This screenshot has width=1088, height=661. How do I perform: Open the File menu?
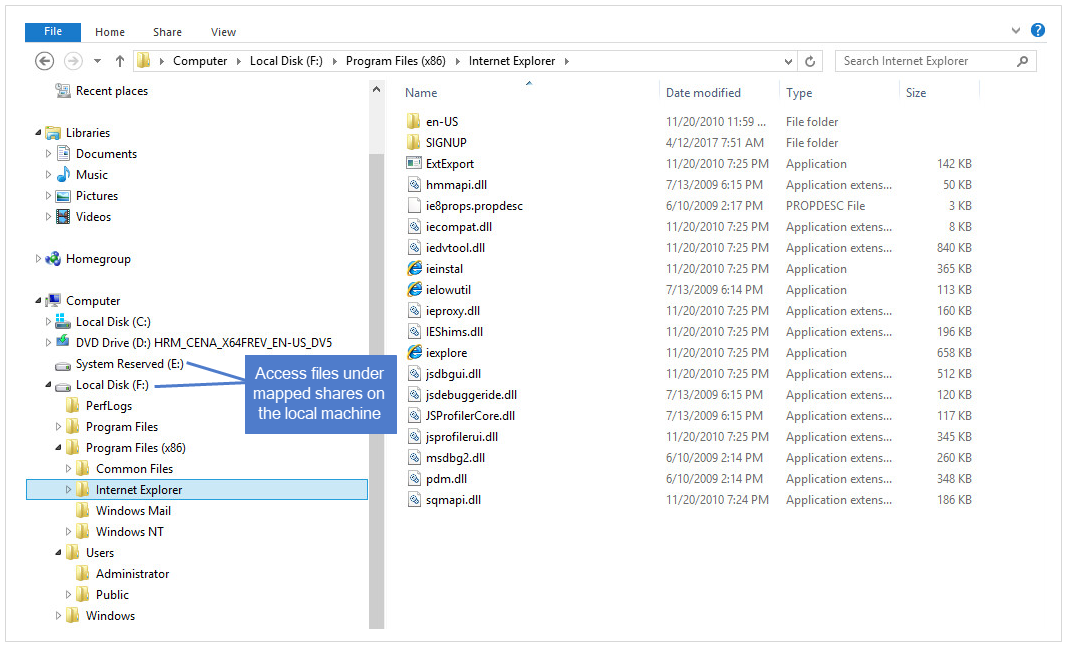pyautogui.click(x=53, y=32)
